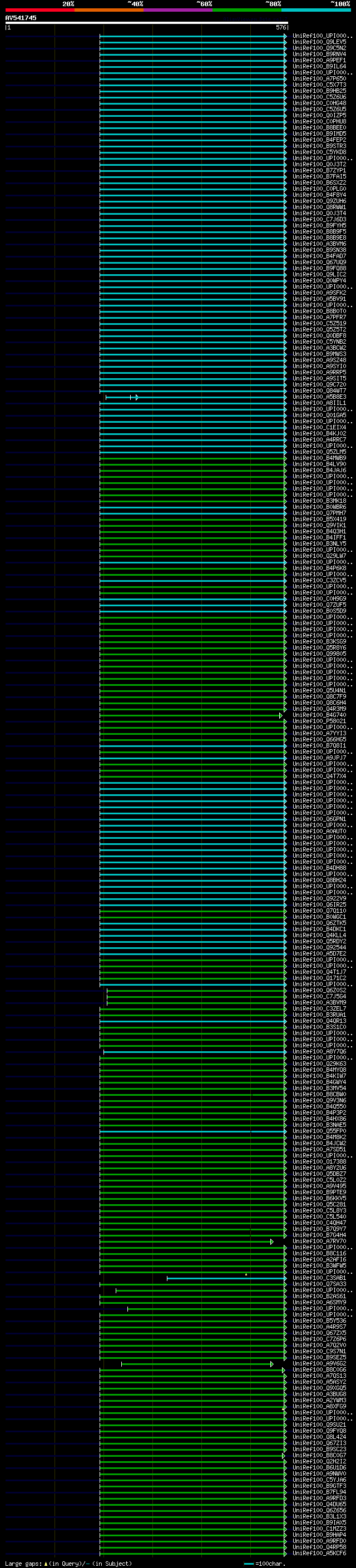The image size is (356, 1568).
Task: Click short cyan alignment bar for UniRef100_A5B8E3
Action: click(x=122, y=398)
